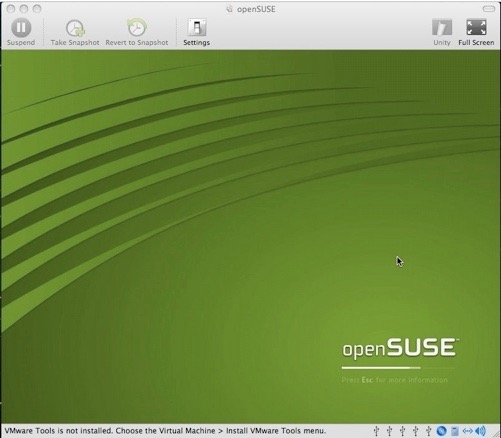The width and height of the screenshot is (501, 438).
Task: Click the network adapter status icon
Action: coord(467,431)
